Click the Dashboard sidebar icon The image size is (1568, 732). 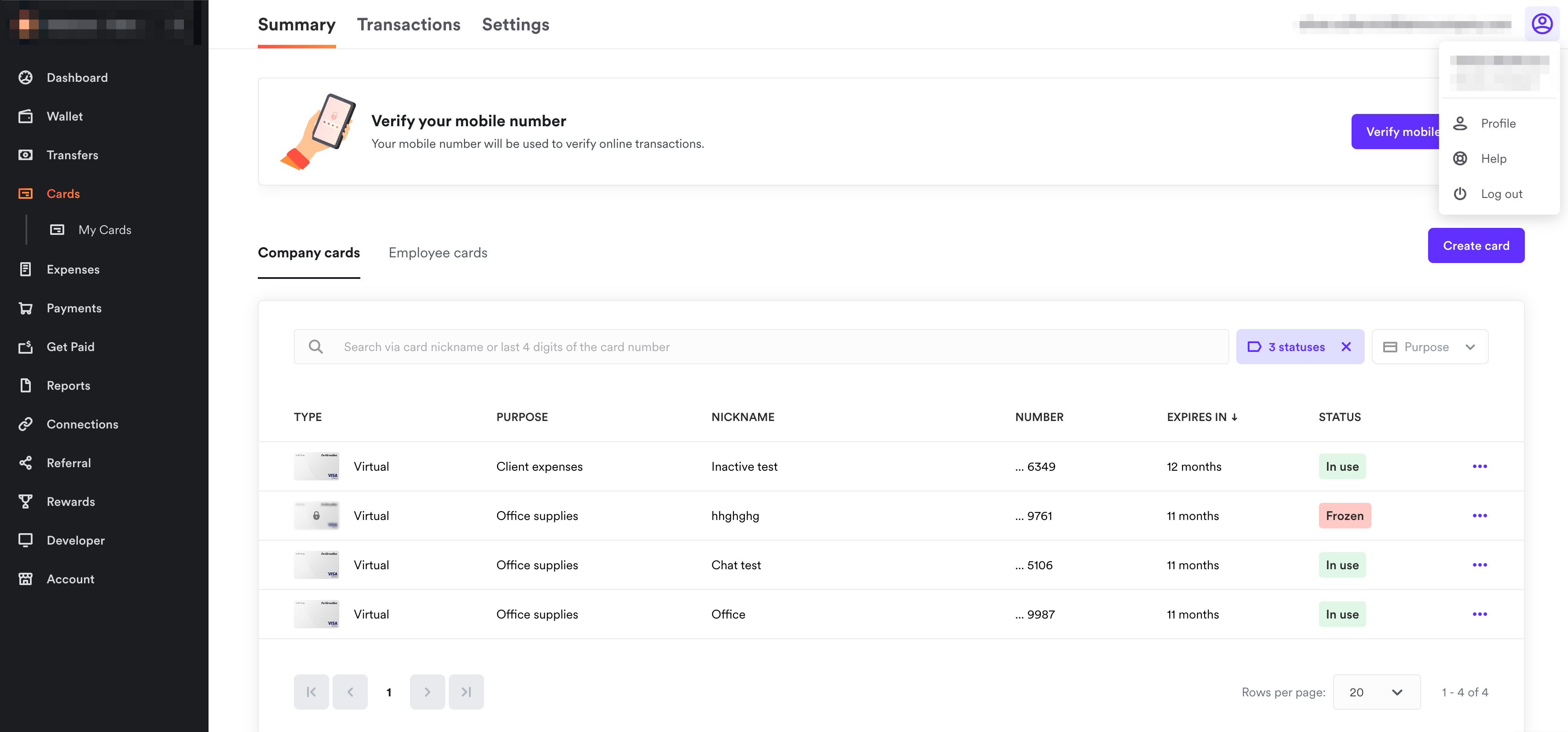coord(27,77)
